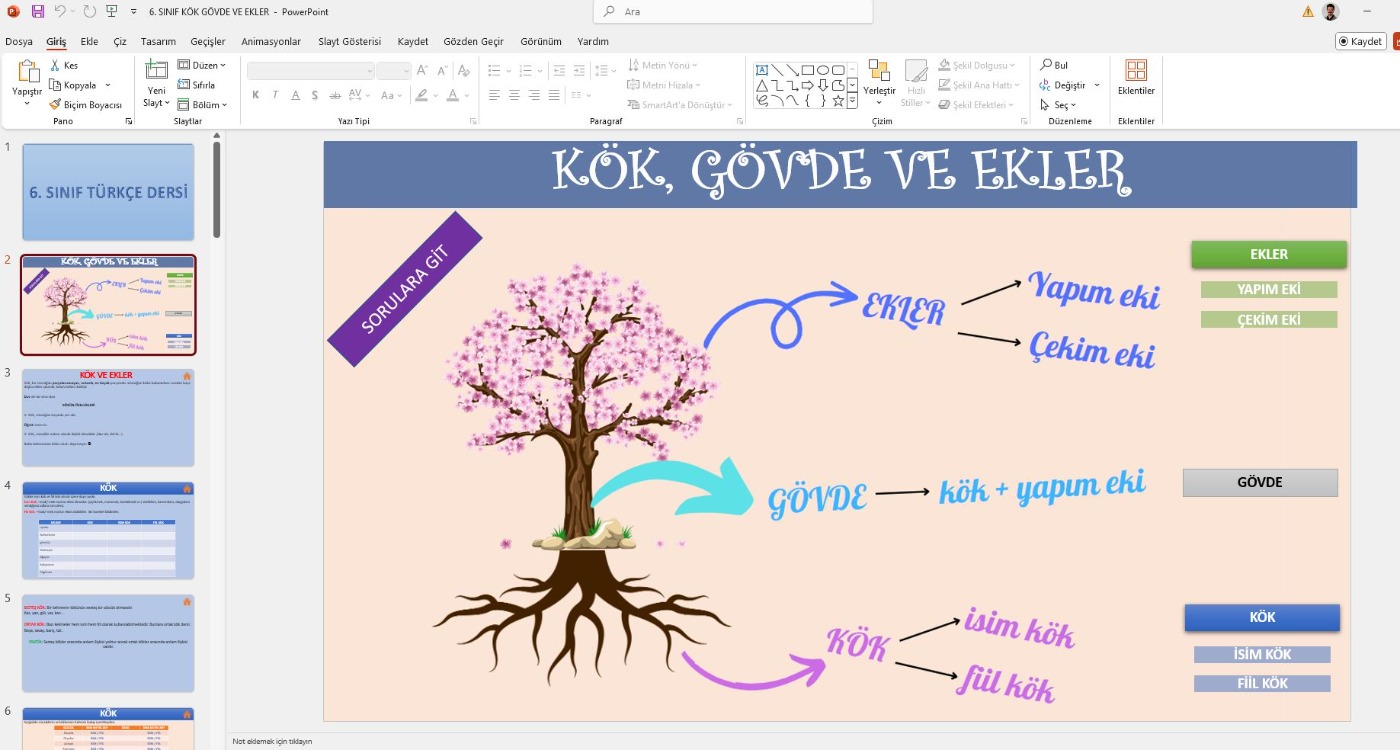Apply the text highlight color swatch
This screenshot has height=750, width=1400.
(x=421, y=95)
